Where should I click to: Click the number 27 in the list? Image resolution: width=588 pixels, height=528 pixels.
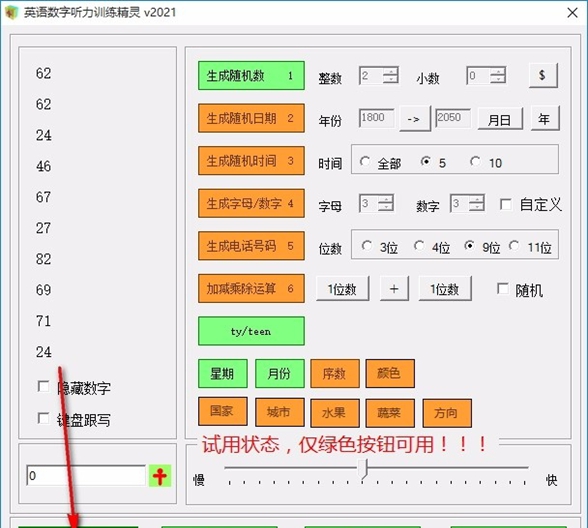(44, 228)
